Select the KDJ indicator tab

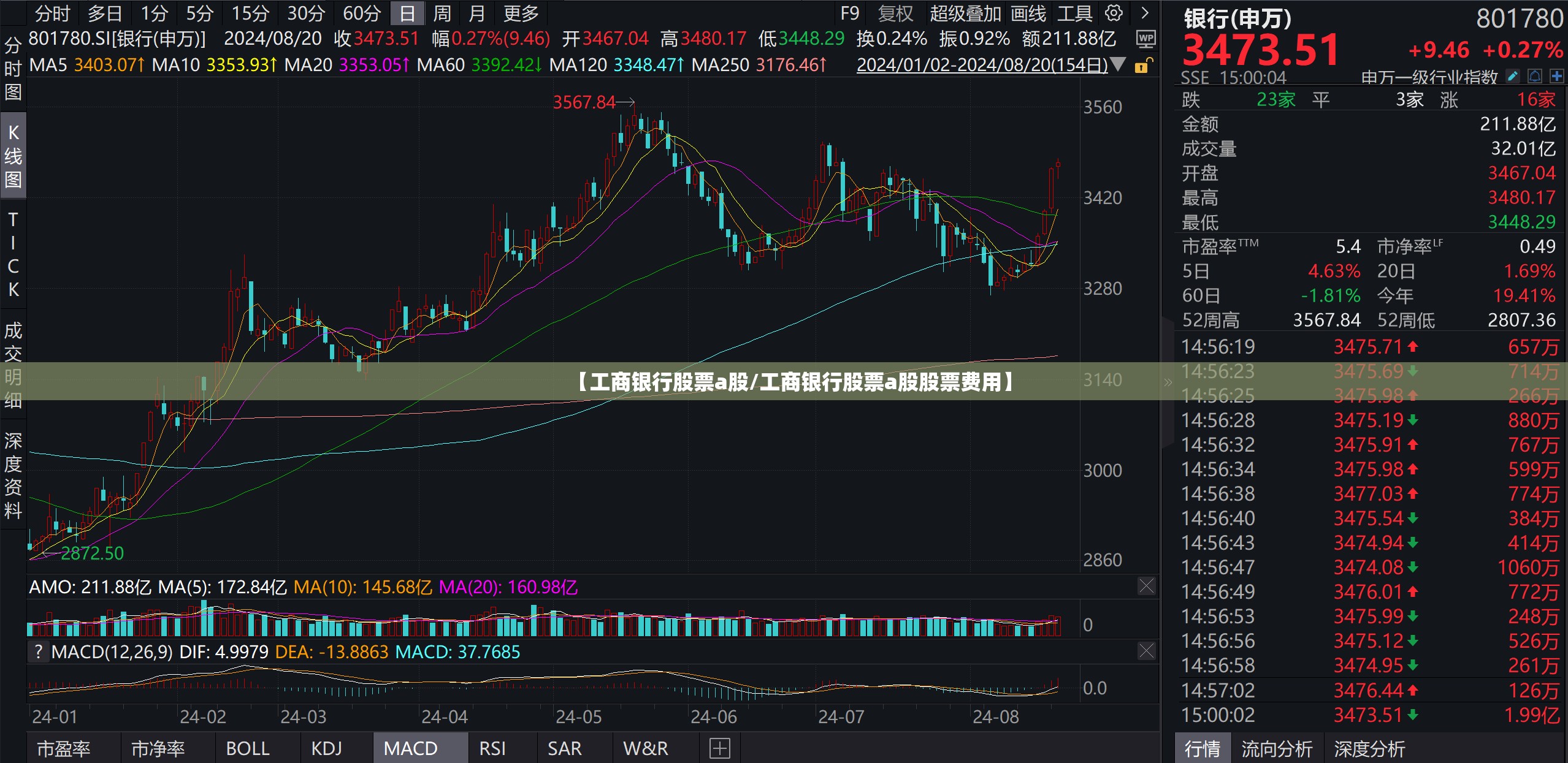pos(326,748)
